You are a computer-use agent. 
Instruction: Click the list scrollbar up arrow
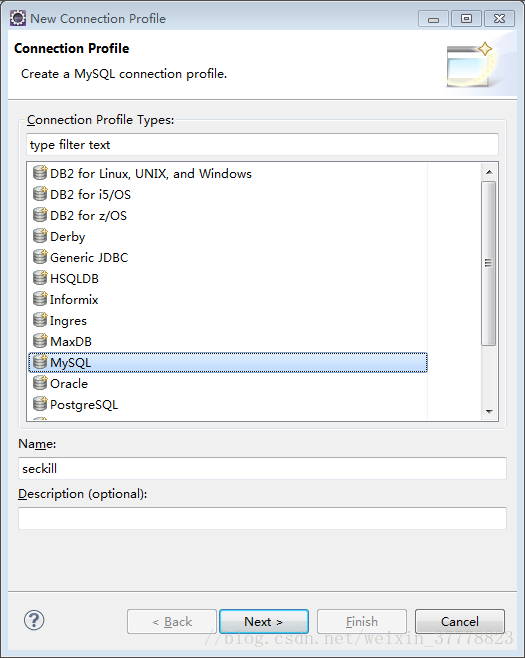pyautogui.click(x=489, y=172)
